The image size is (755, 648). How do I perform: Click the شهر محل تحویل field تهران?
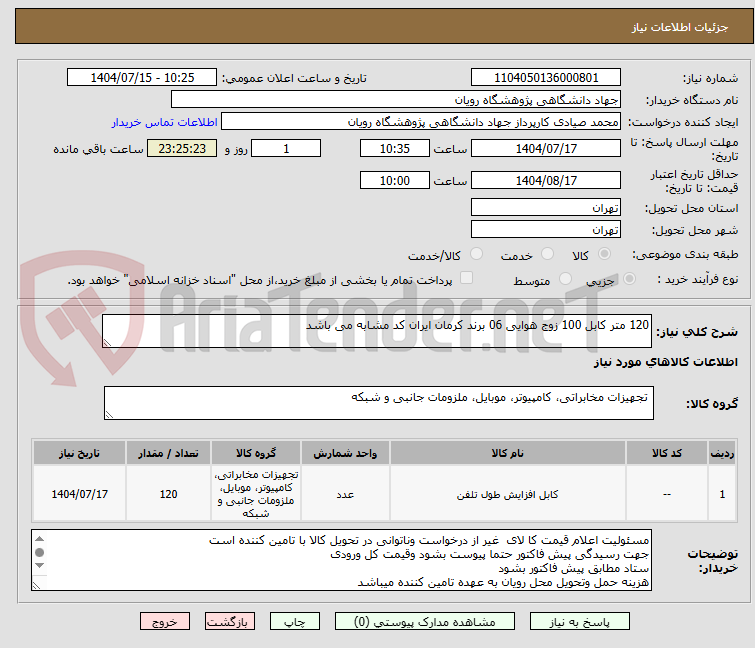point(546,229)
